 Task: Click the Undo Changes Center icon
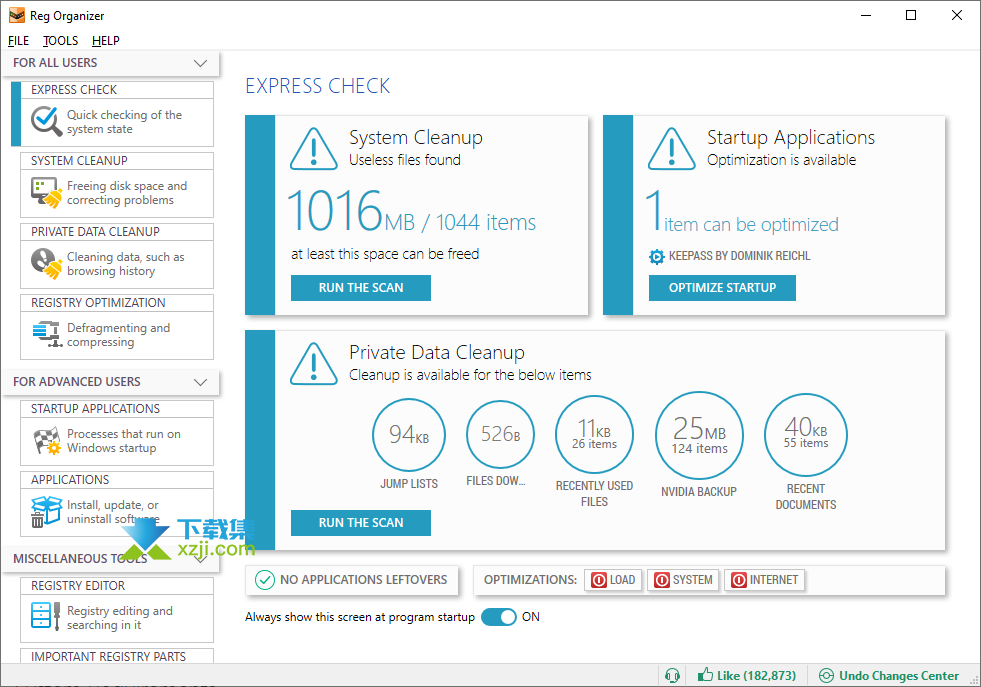click(x=826, y=676)
